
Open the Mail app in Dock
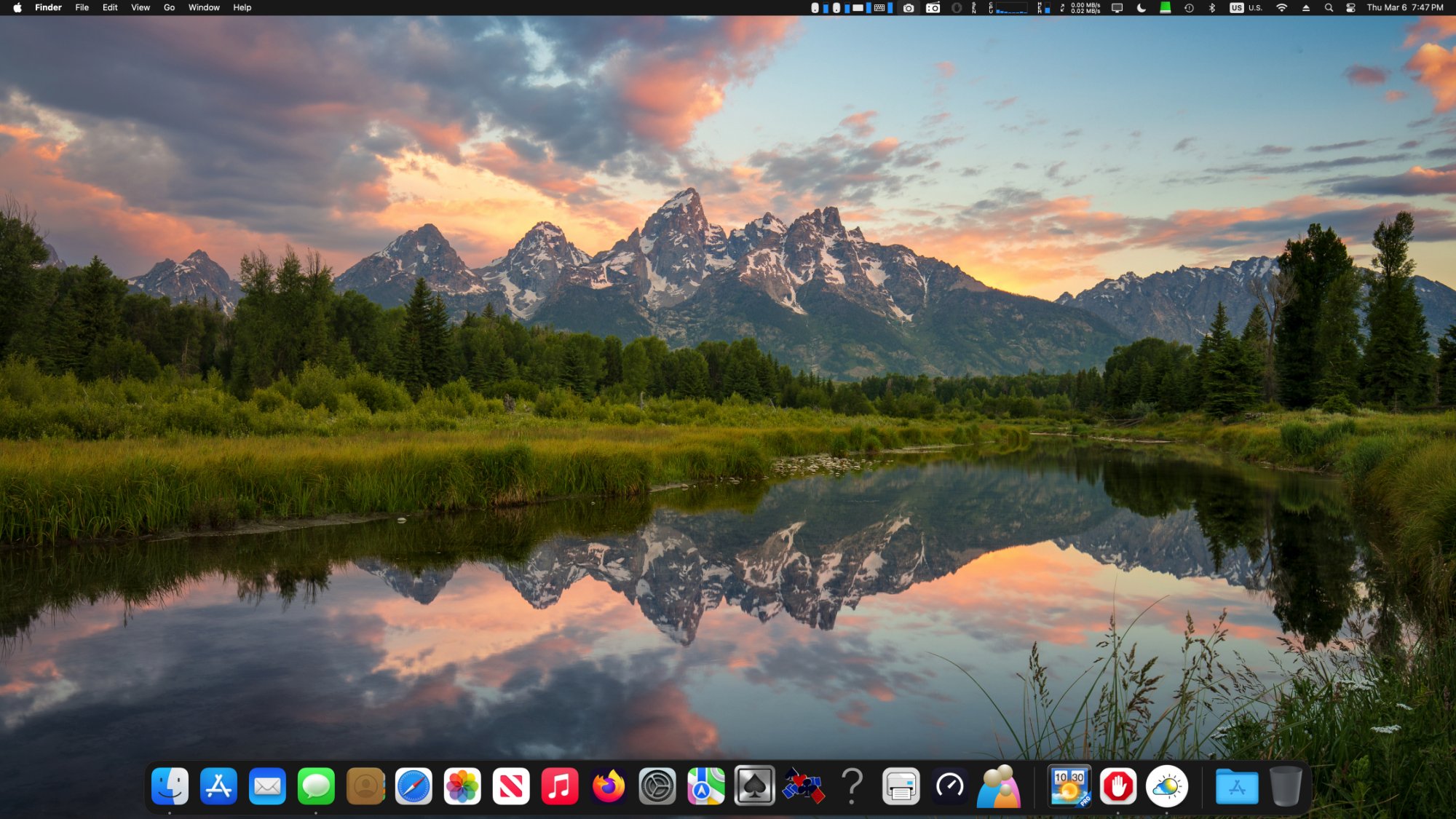(267, 786)
